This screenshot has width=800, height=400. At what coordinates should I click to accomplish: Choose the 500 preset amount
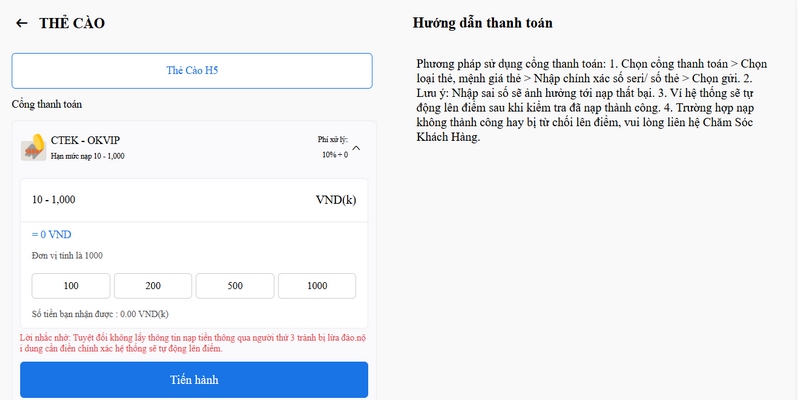(235, 286)
